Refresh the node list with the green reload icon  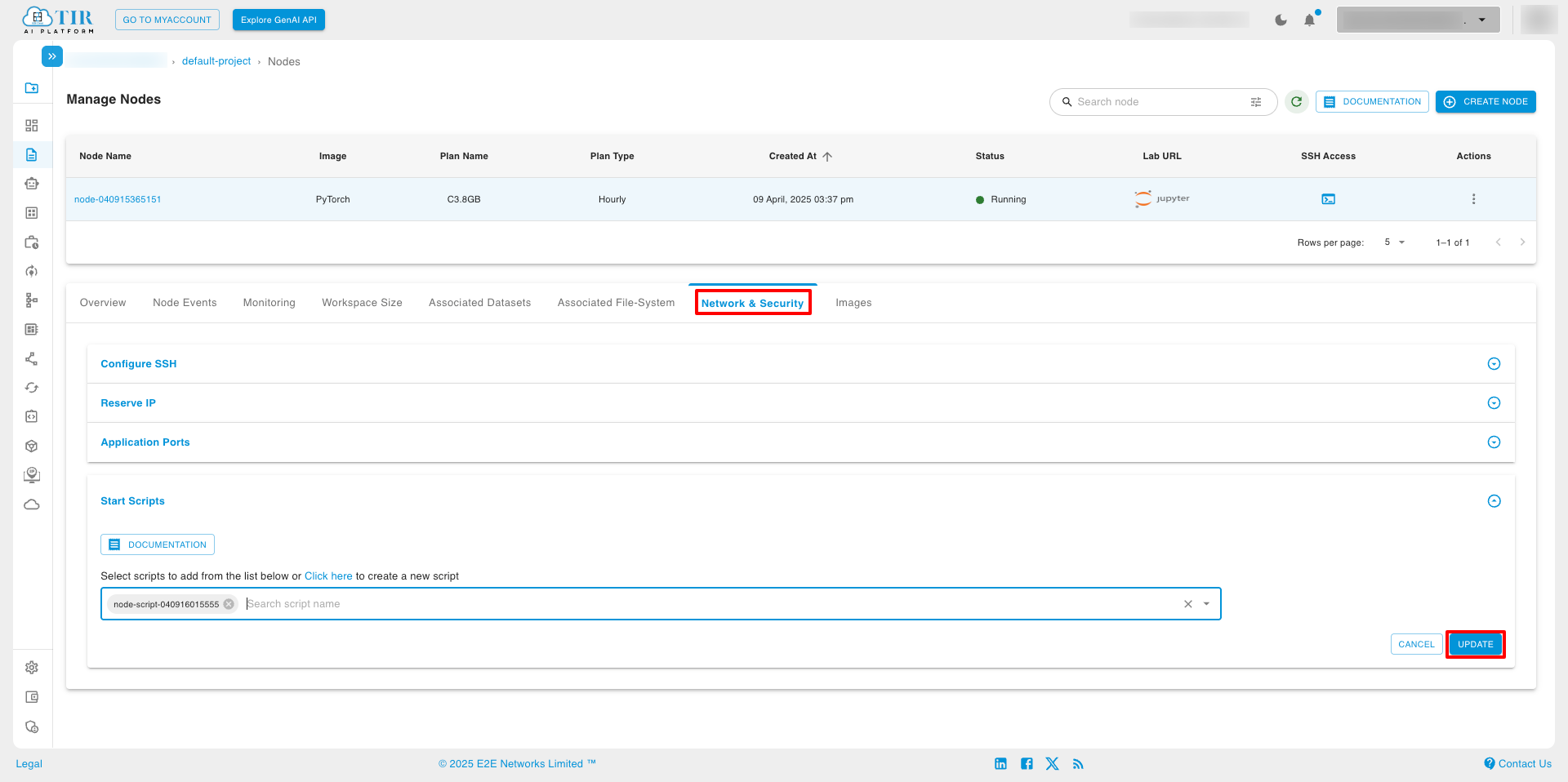point(1296,102)
